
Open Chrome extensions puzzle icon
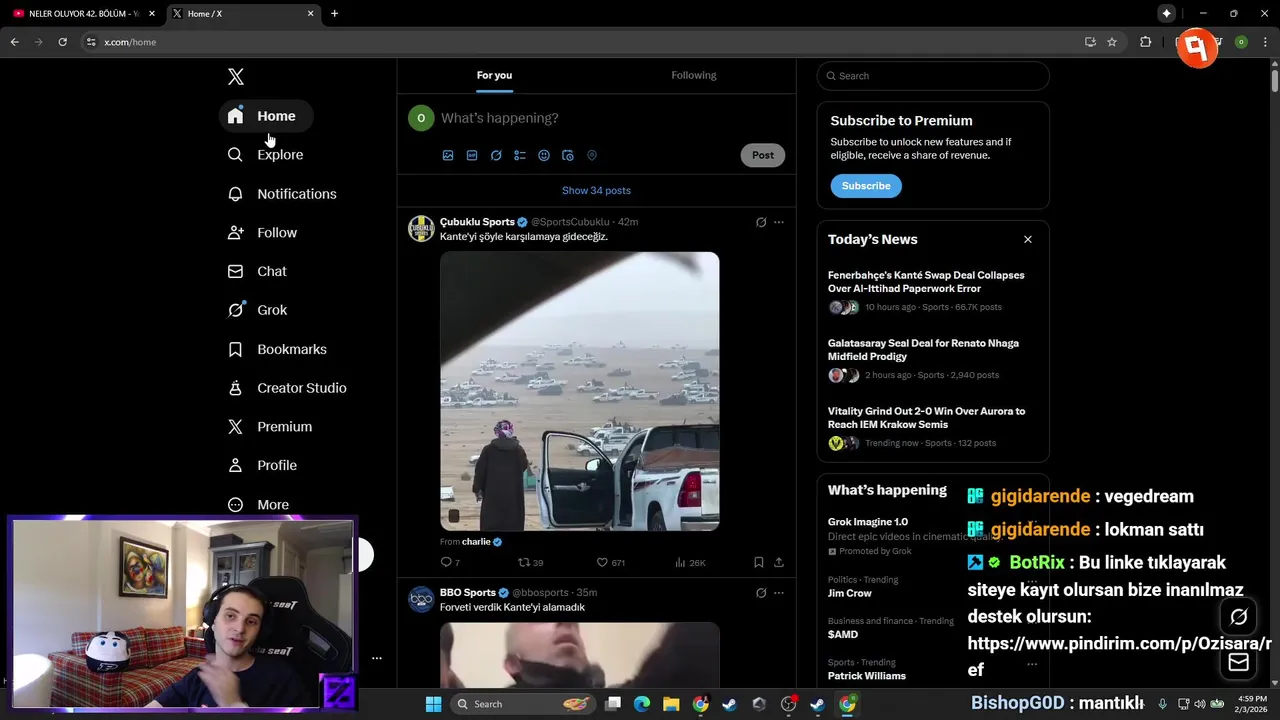point(1146,42)
